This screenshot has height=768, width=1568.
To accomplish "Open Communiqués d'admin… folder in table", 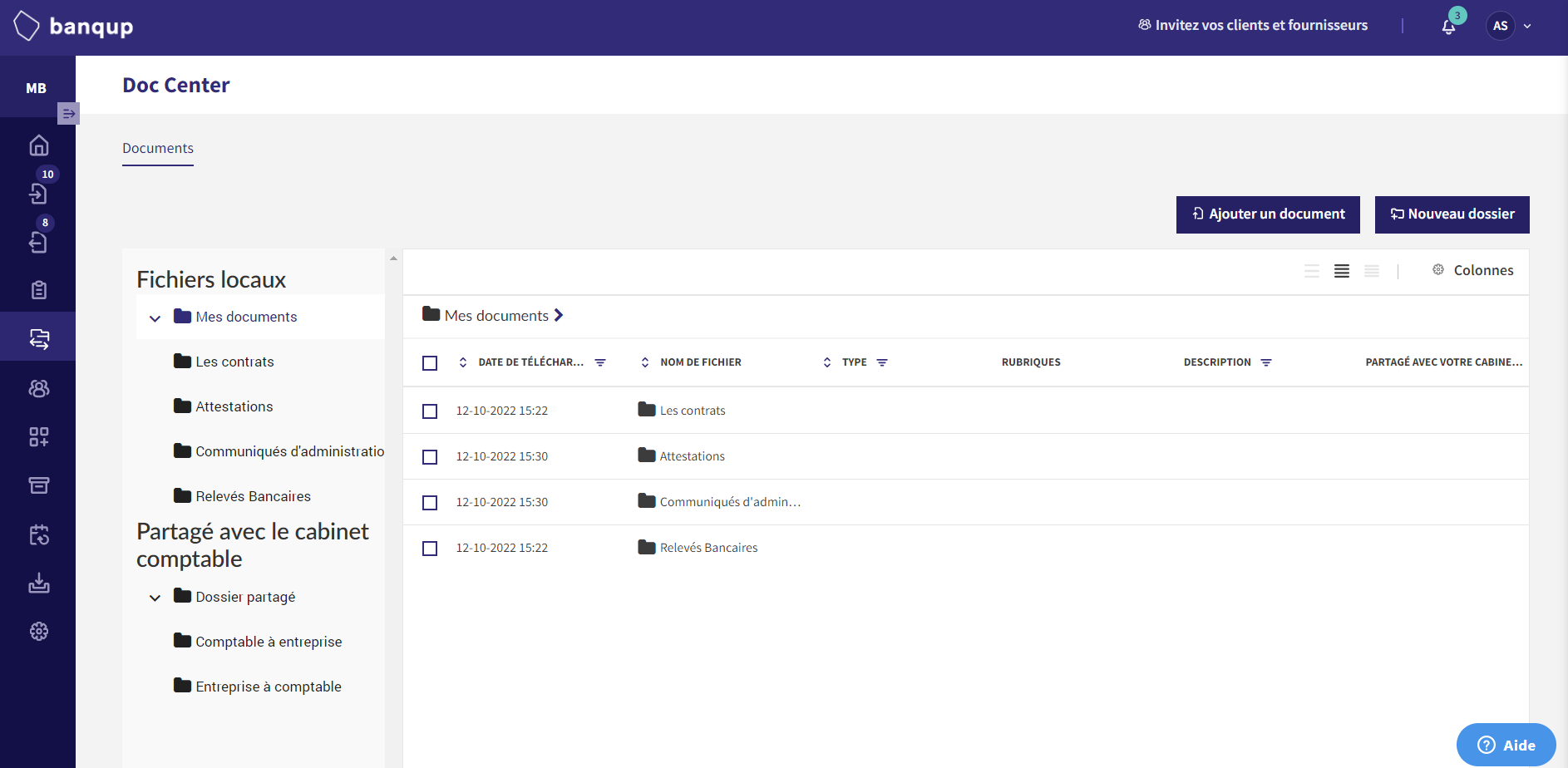I will 719,502.
